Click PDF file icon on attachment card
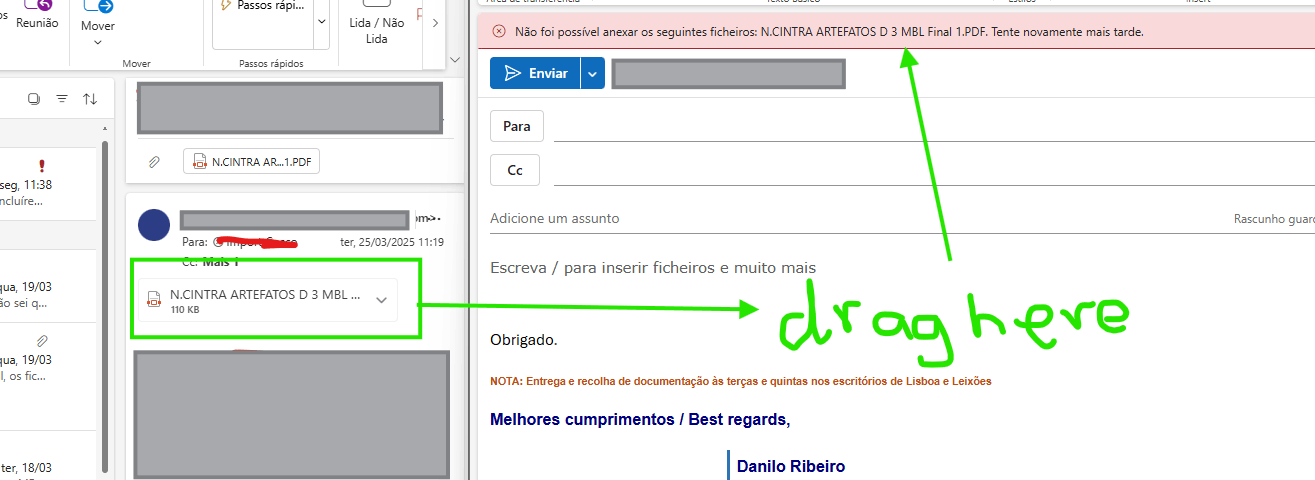This screenshot has height=480, width=1315. click(154, 300)
